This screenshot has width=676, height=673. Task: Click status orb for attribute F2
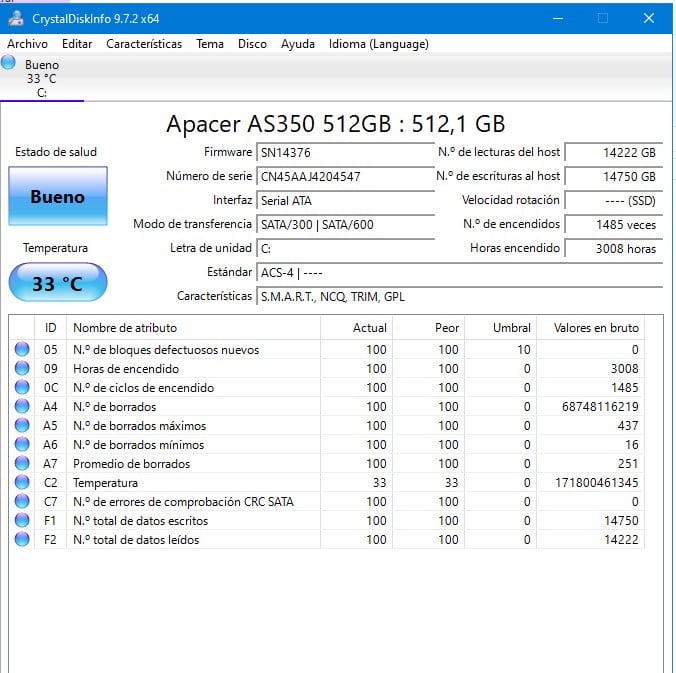(x=22, y=539)
